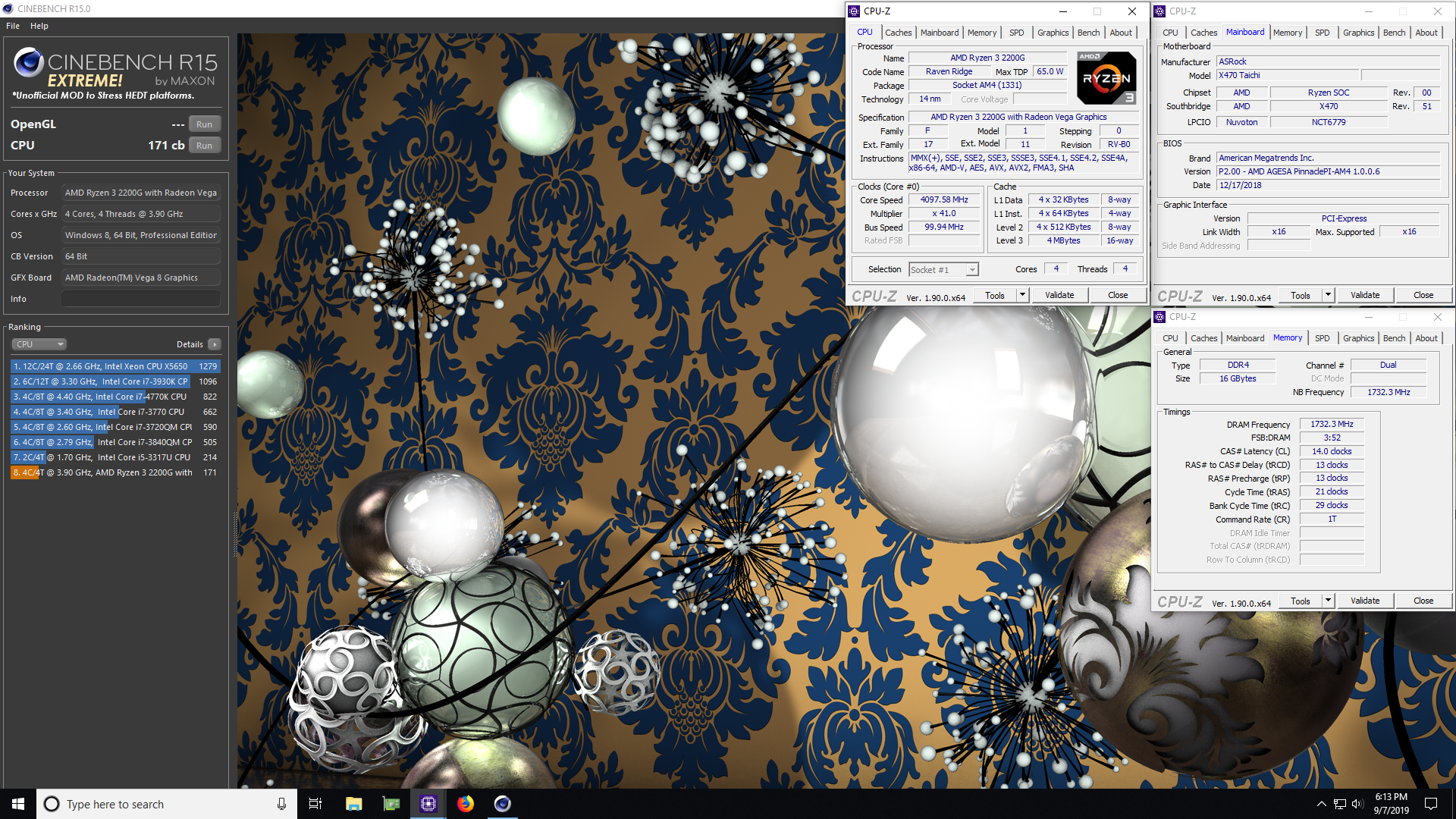Open Tools dropdown arrow in CPU window

tap(1022, 296)
